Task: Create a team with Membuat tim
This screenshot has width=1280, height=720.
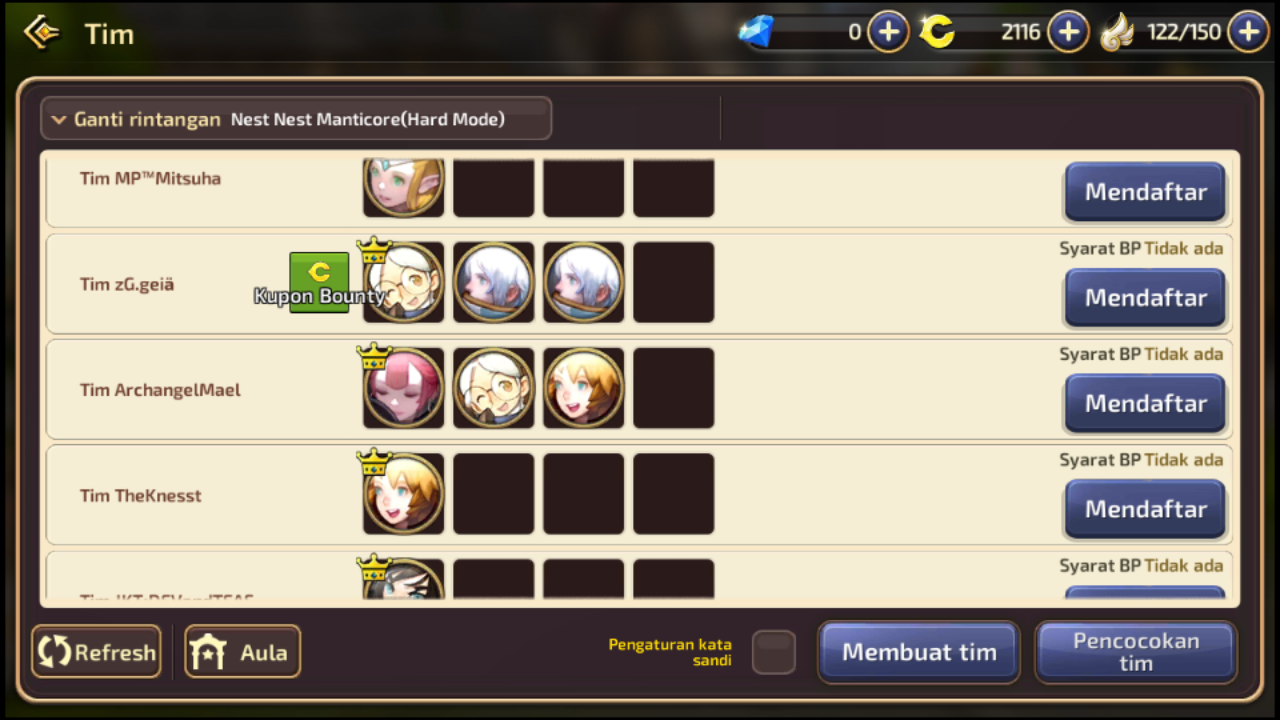Action: pos(919,652)
